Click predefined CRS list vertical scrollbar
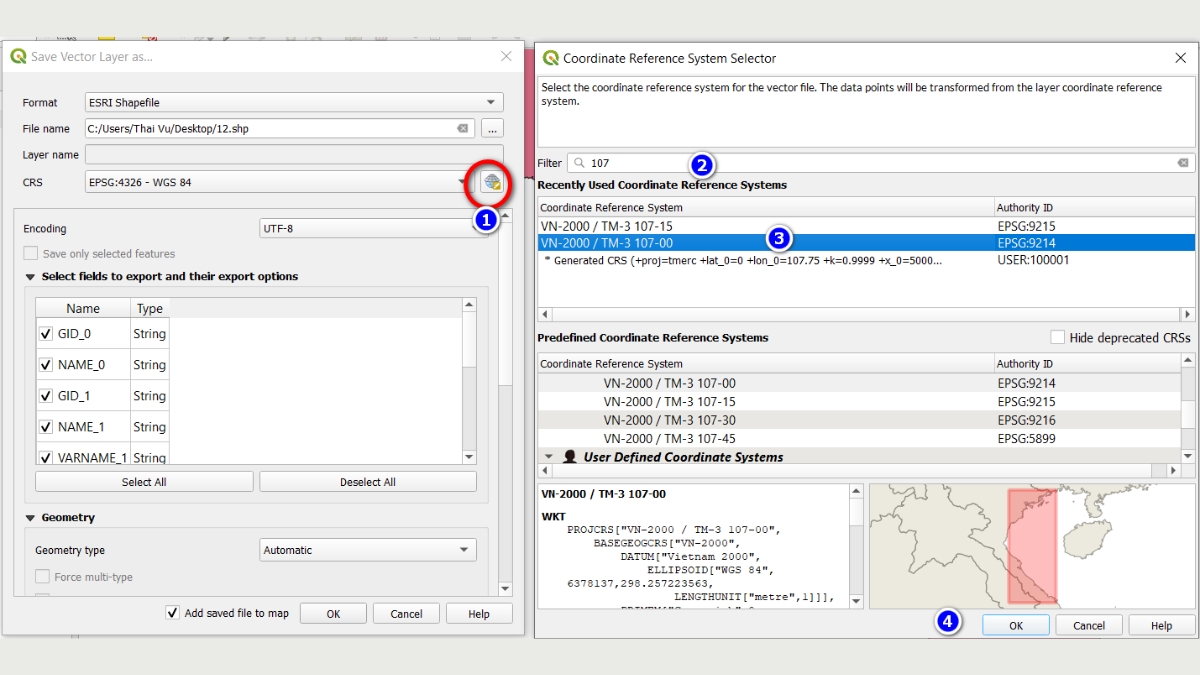 pos(1188,410)
